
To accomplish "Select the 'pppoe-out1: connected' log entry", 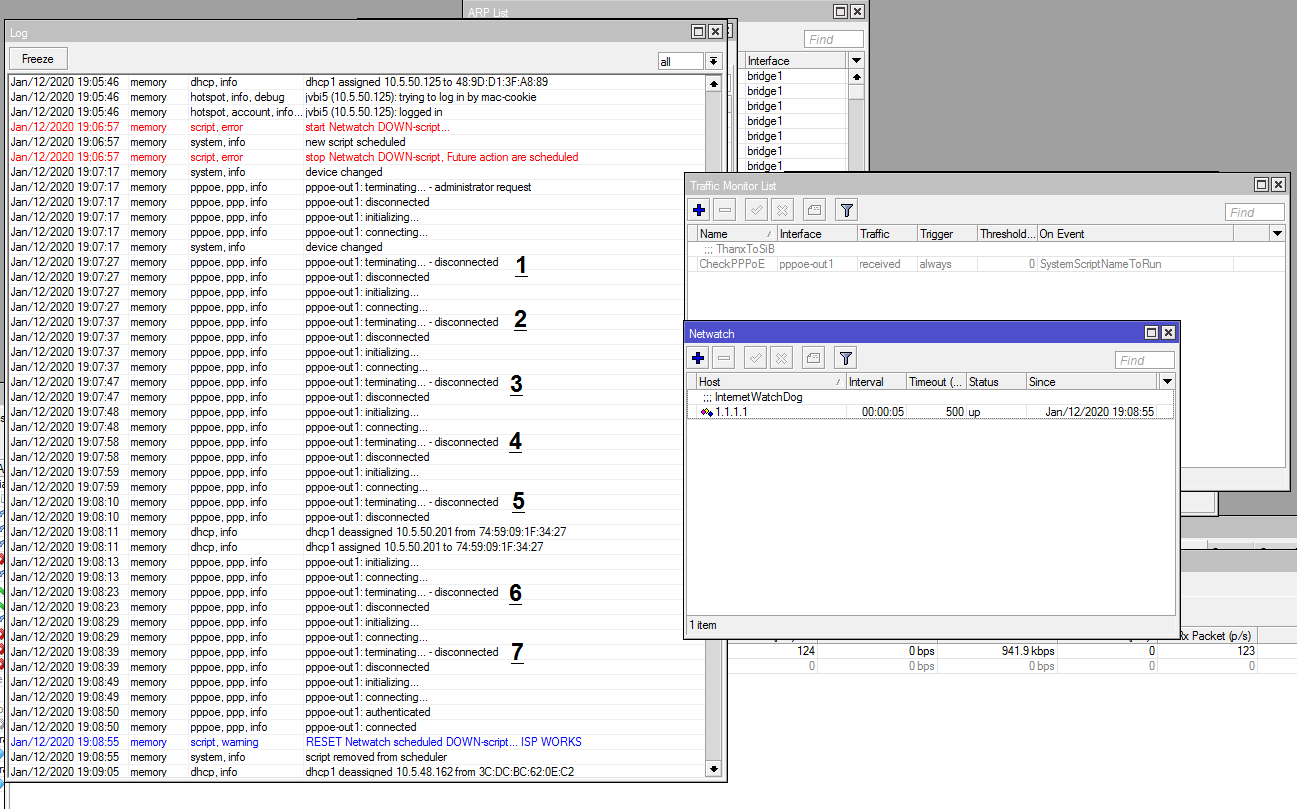I will [x=356, y=727].
